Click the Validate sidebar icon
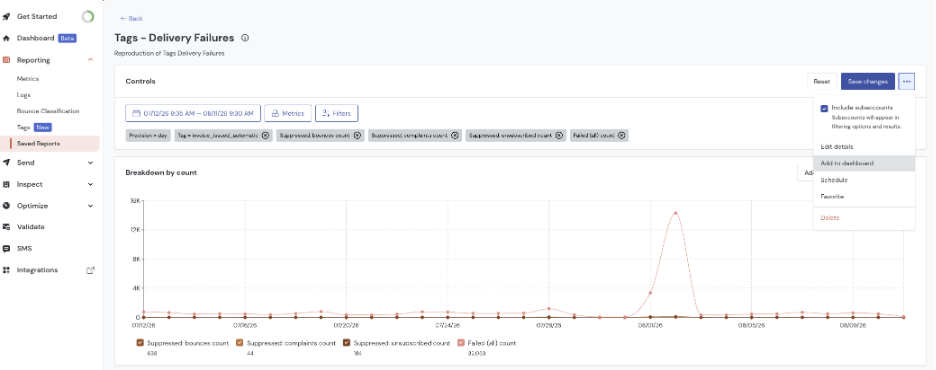This screenshot has height=370, width=936. tap(7, 227)
